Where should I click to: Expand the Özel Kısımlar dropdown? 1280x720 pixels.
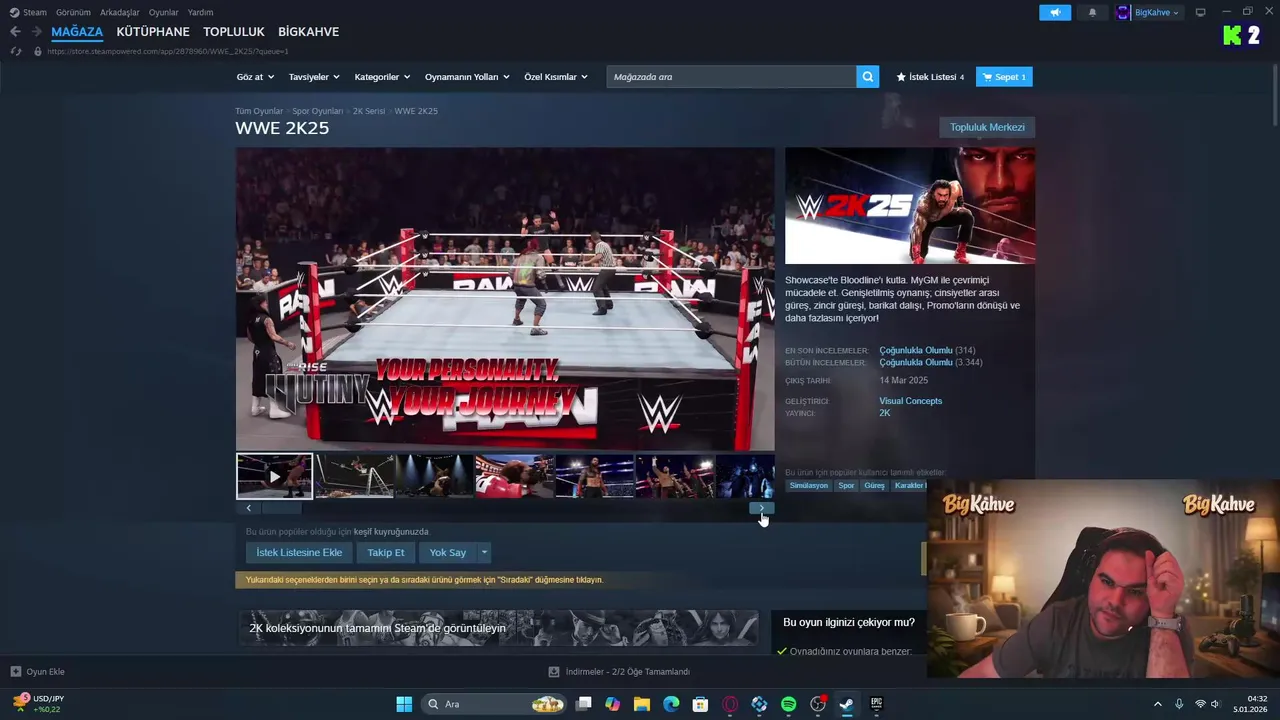[556, 77]
